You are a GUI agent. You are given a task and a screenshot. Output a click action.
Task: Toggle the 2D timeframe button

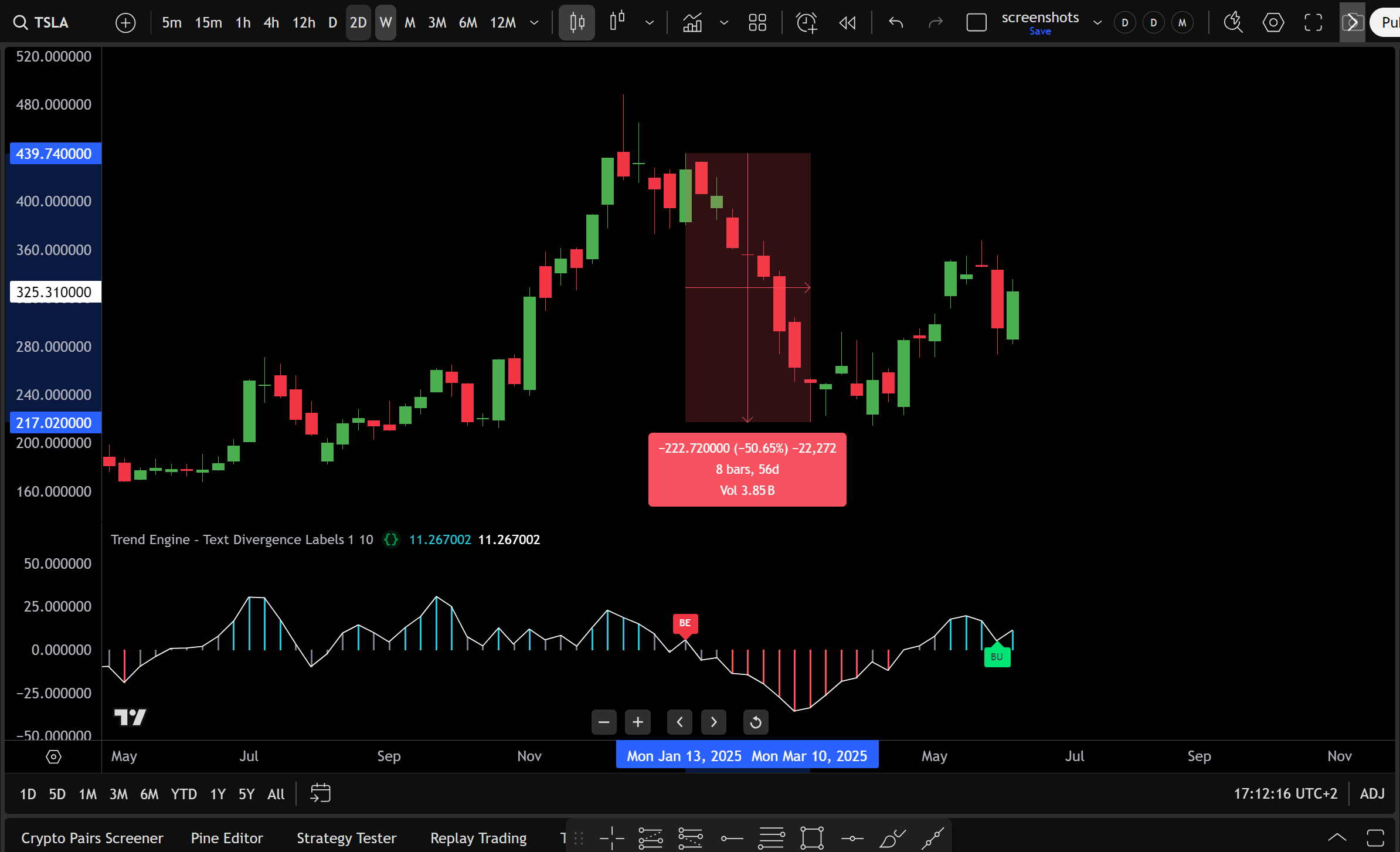(x=358, y=23)
